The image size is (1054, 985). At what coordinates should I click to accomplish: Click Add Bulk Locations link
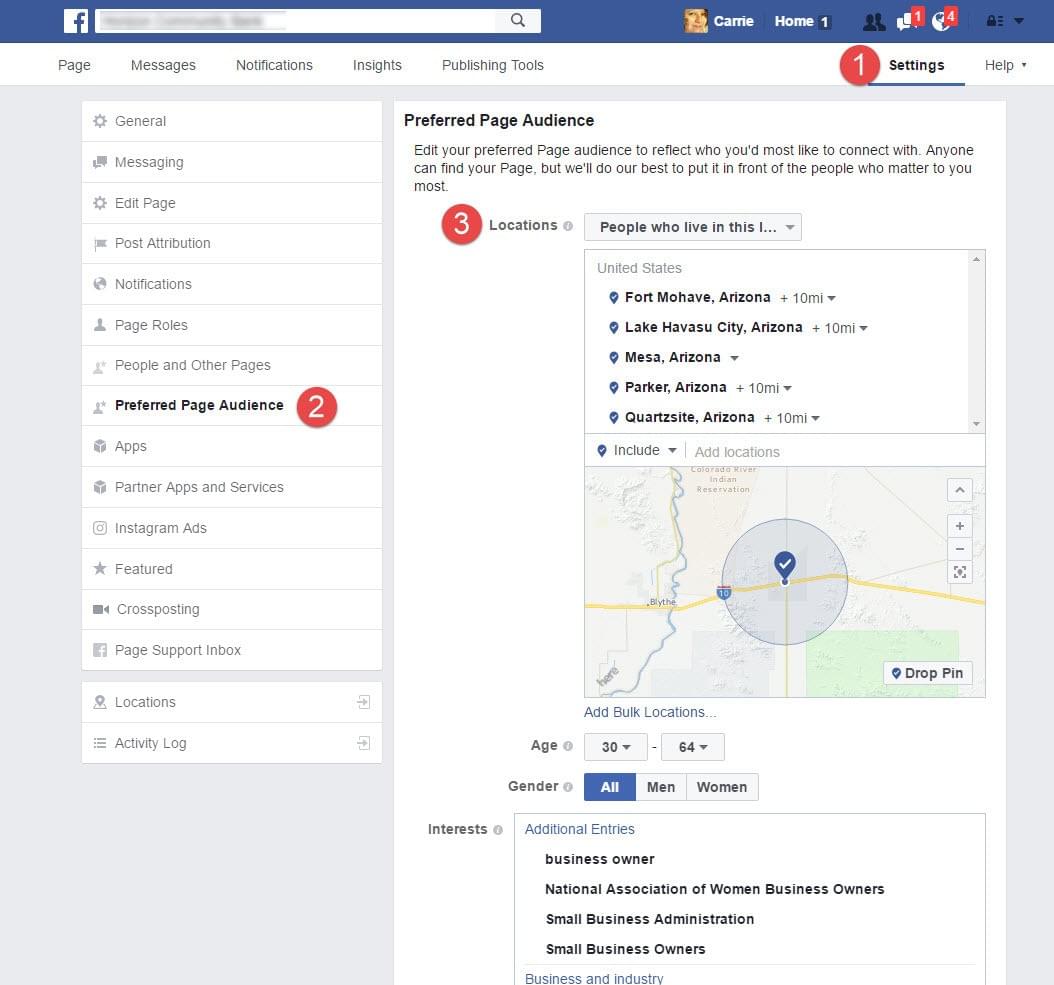coord(650,712)
